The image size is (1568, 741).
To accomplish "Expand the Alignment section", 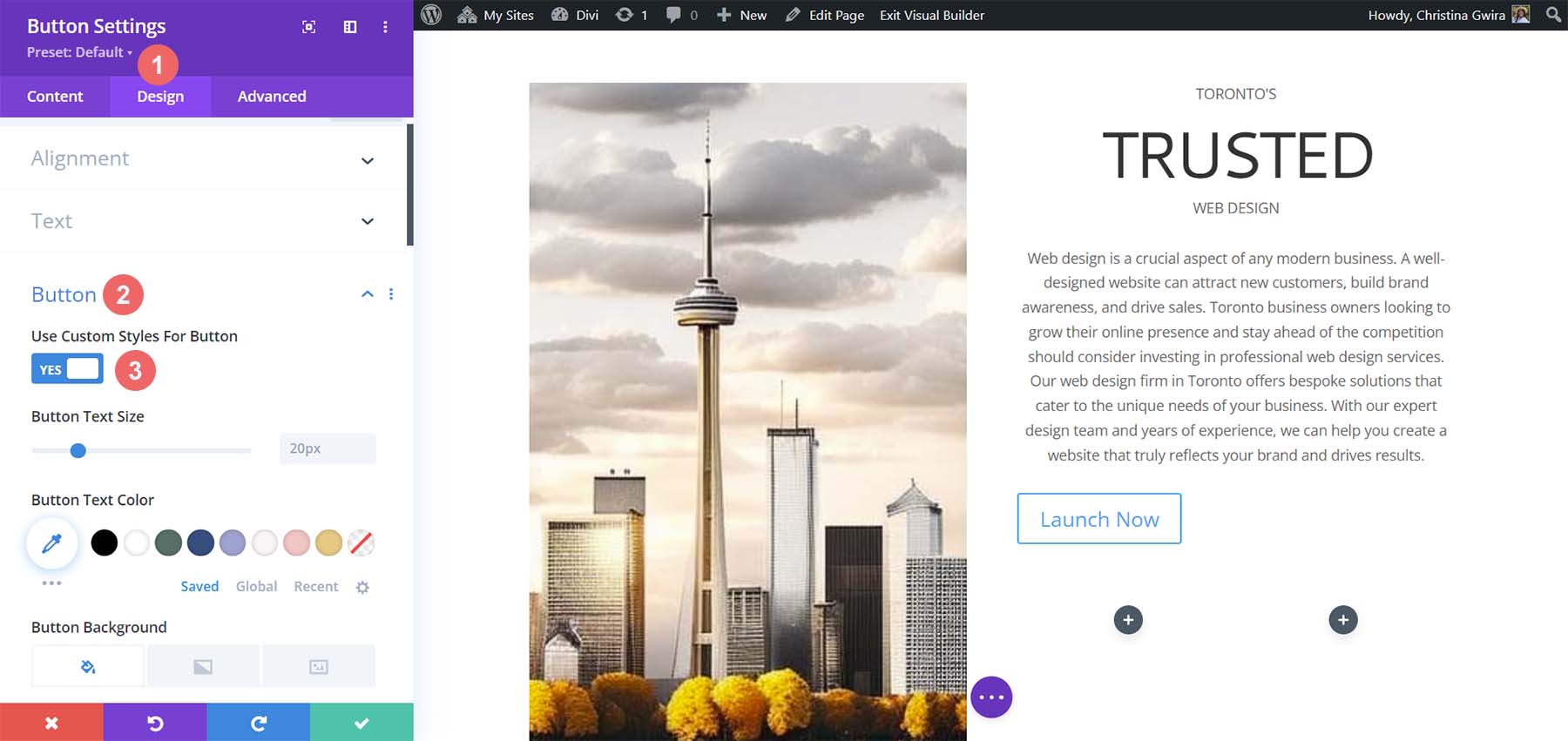I will pos(368,160).
